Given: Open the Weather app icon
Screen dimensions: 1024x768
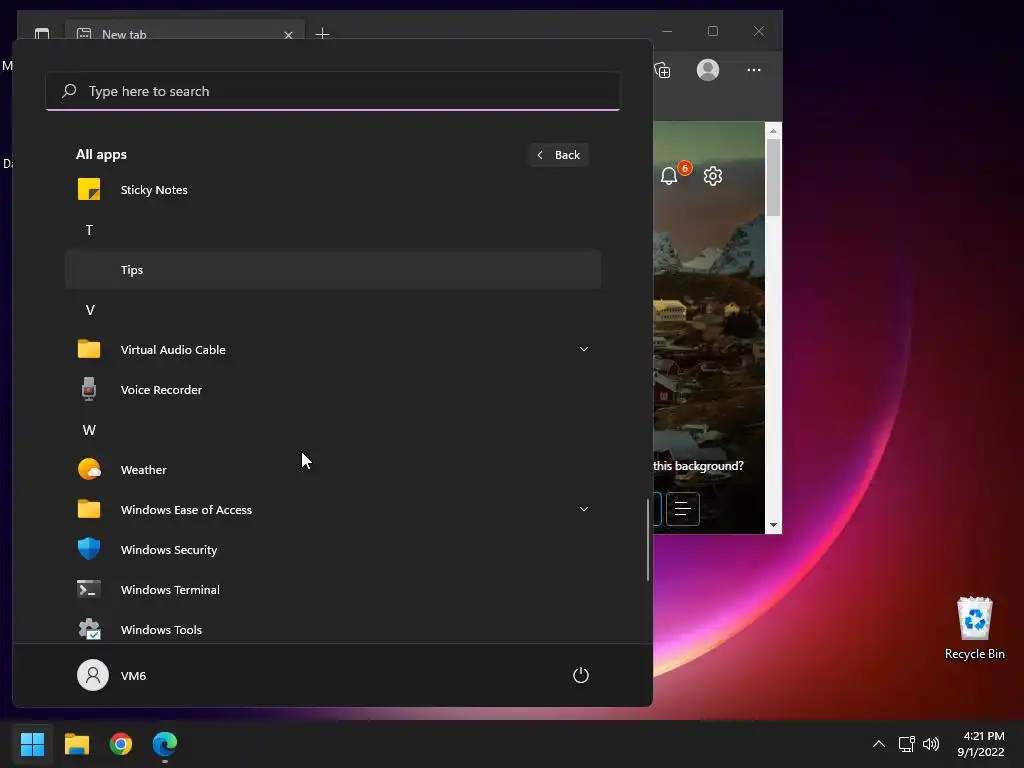Looking at the screenshot, I should [89, 470].
